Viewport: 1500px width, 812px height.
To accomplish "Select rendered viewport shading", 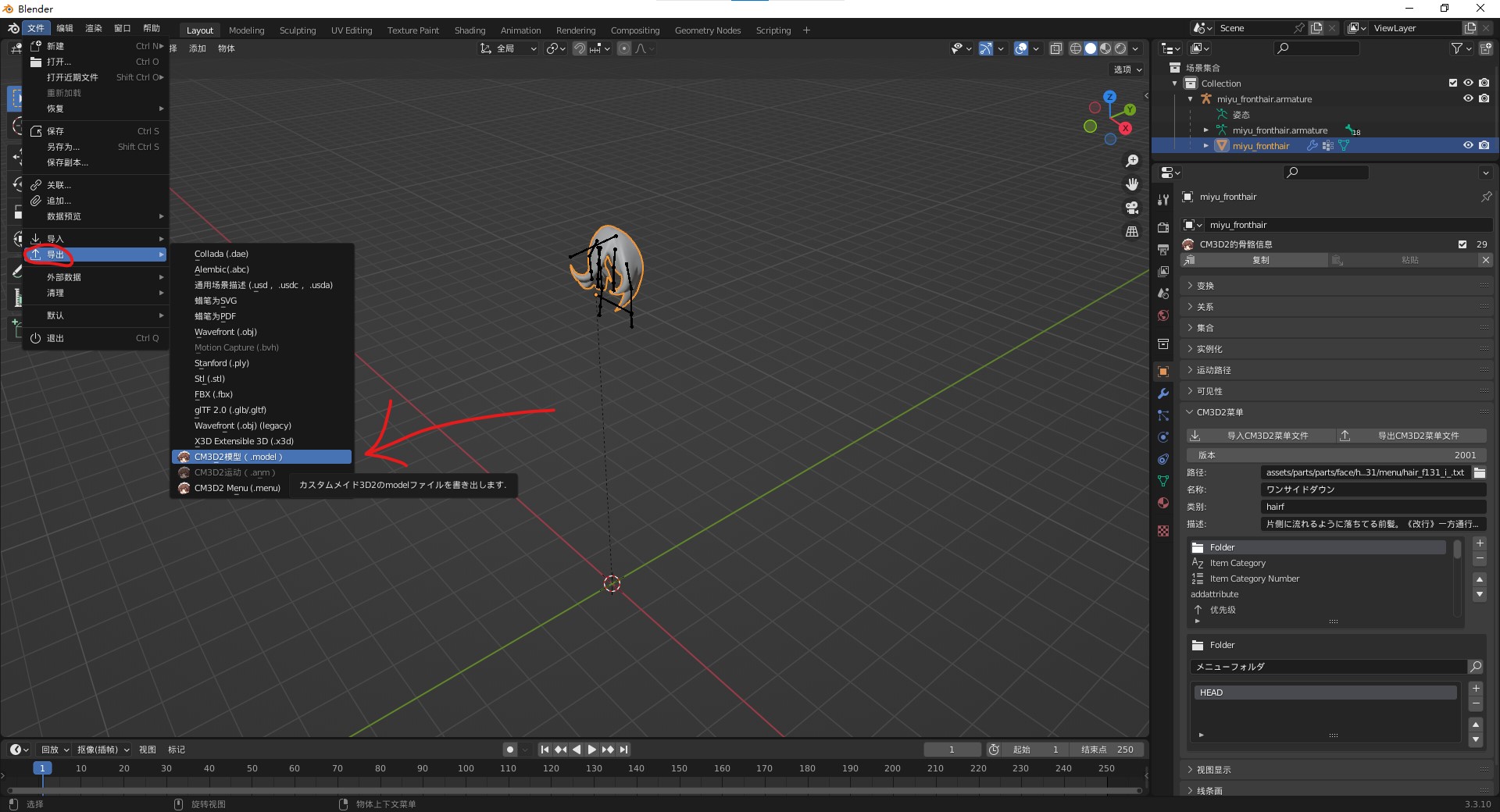I will pos(1120,48).
